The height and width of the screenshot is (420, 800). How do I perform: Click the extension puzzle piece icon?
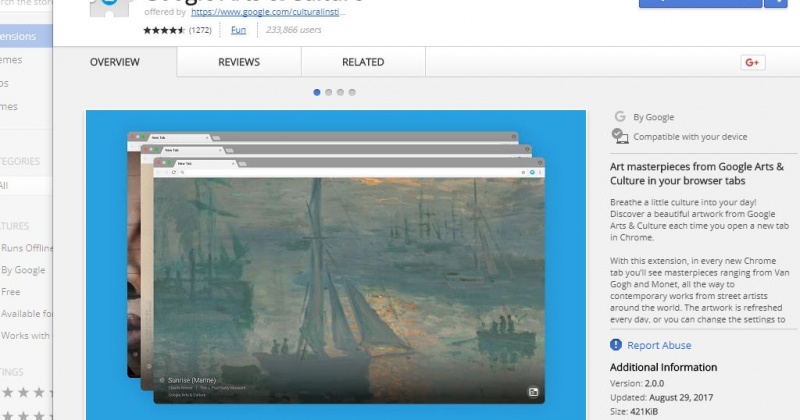(112, 7)
